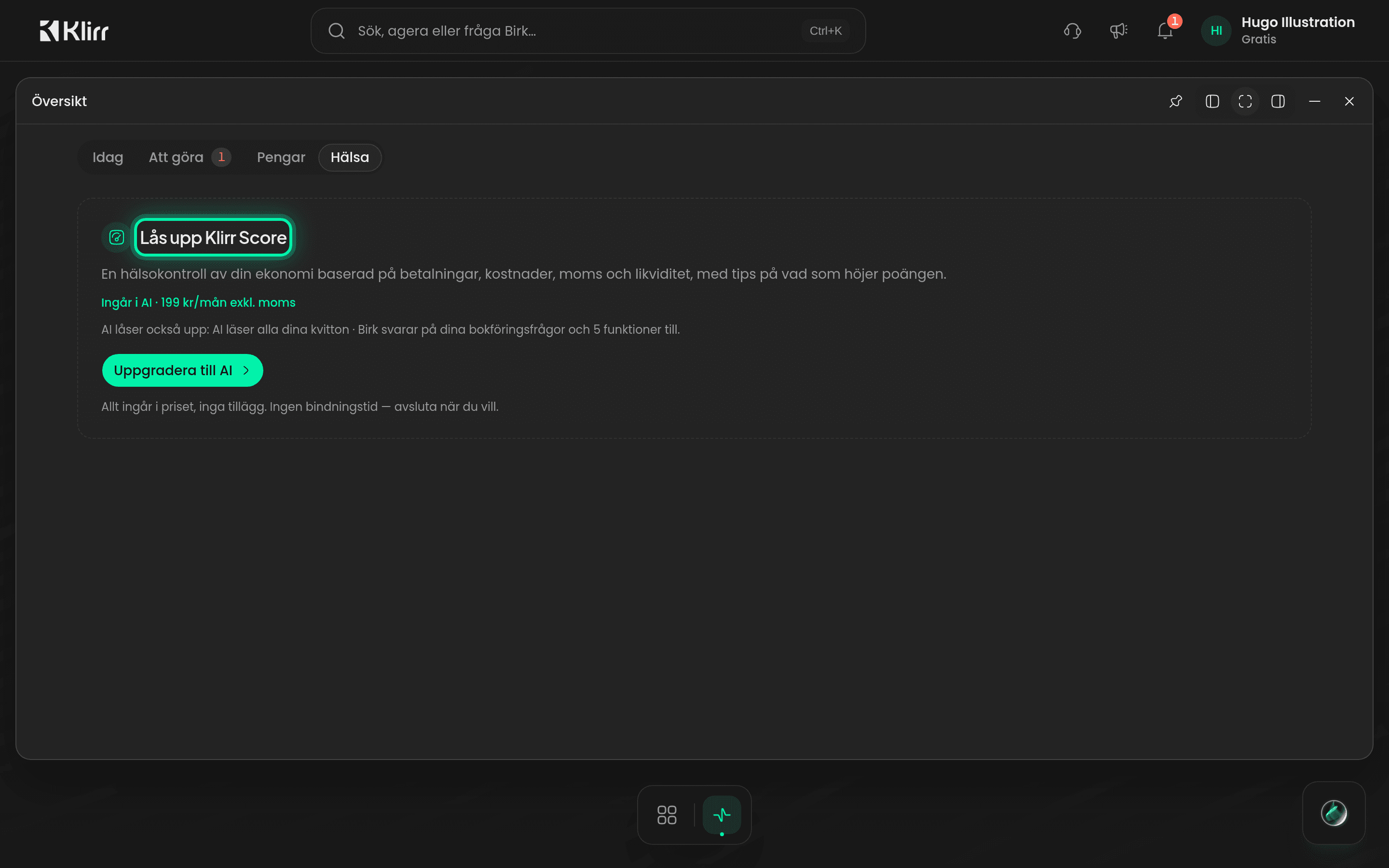Toggle fullscreen for Översikt window
Image resolution: width=1389 pixels, height=868 pixels.
(1245, 102)
